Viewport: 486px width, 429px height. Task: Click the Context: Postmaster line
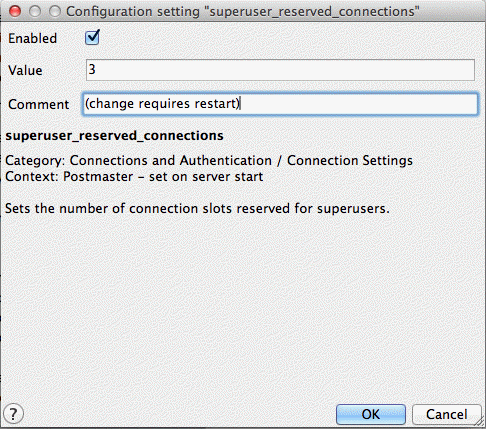[x=134, y=176]
